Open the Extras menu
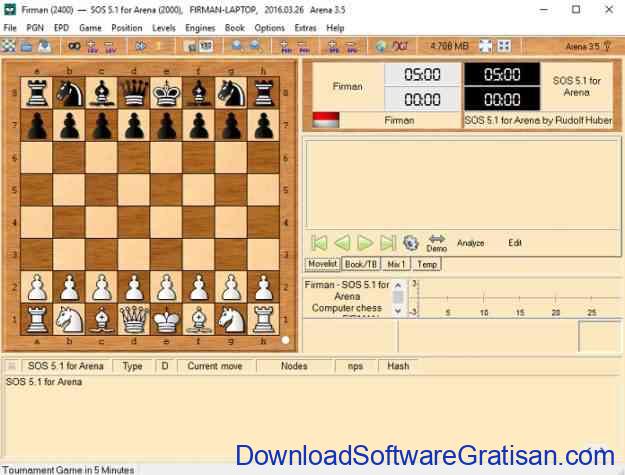Screen dimensions: 625x475 (x=305, y=28)
